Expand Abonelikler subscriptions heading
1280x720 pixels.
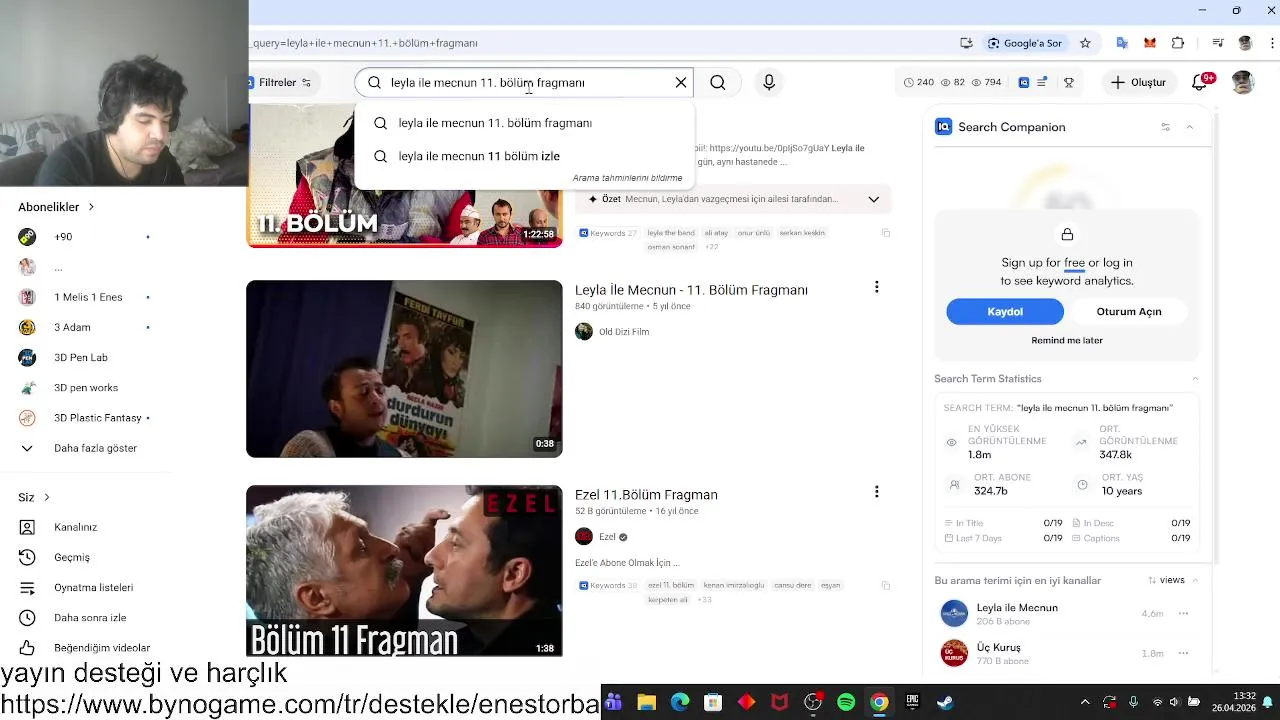click(56, 207)
